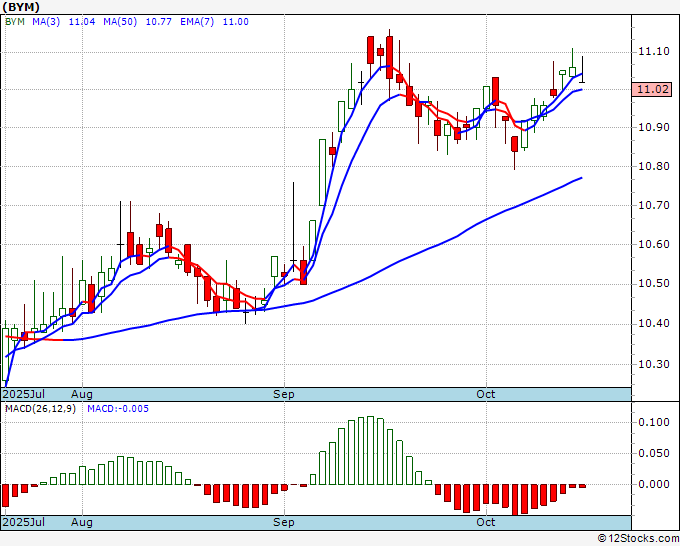Viewport: 680px width, 546px height.
Task: Click Aug on the MACD axis
Action: (82, 523)
